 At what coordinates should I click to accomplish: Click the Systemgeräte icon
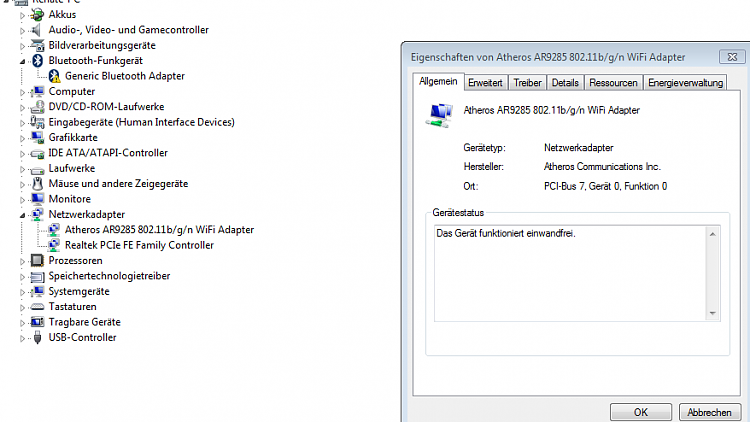pos(37,291)
